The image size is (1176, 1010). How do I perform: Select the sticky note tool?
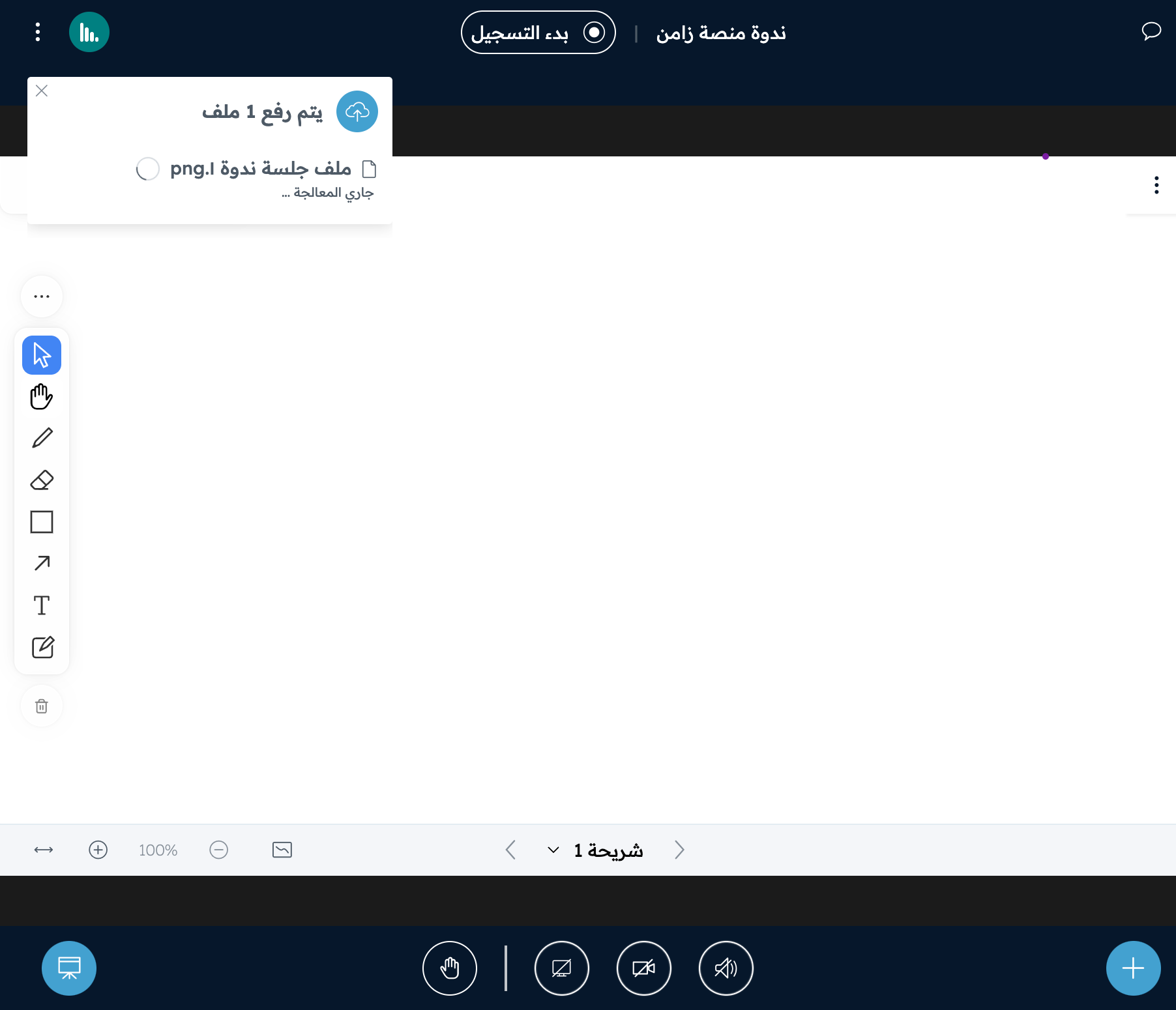tap(42, 647)
